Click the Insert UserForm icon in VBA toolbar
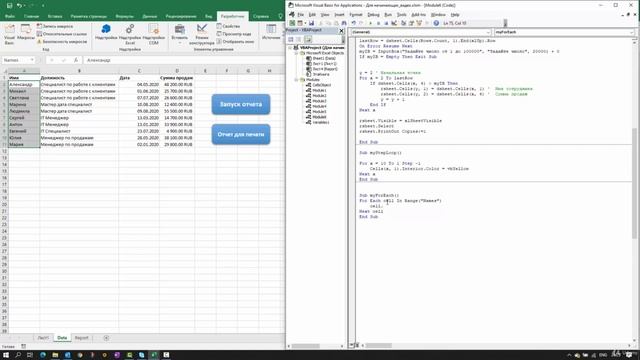This screenshot has width=640, height=360. (x=300, y=23)
